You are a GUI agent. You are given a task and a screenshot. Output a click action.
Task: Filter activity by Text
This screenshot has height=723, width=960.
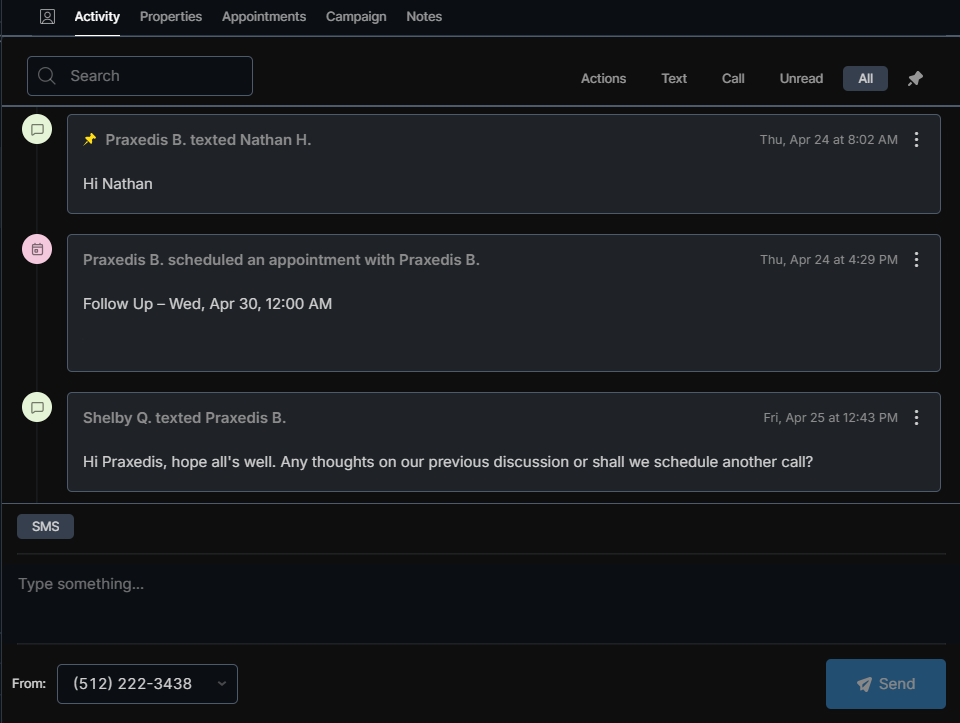[674, 79]
